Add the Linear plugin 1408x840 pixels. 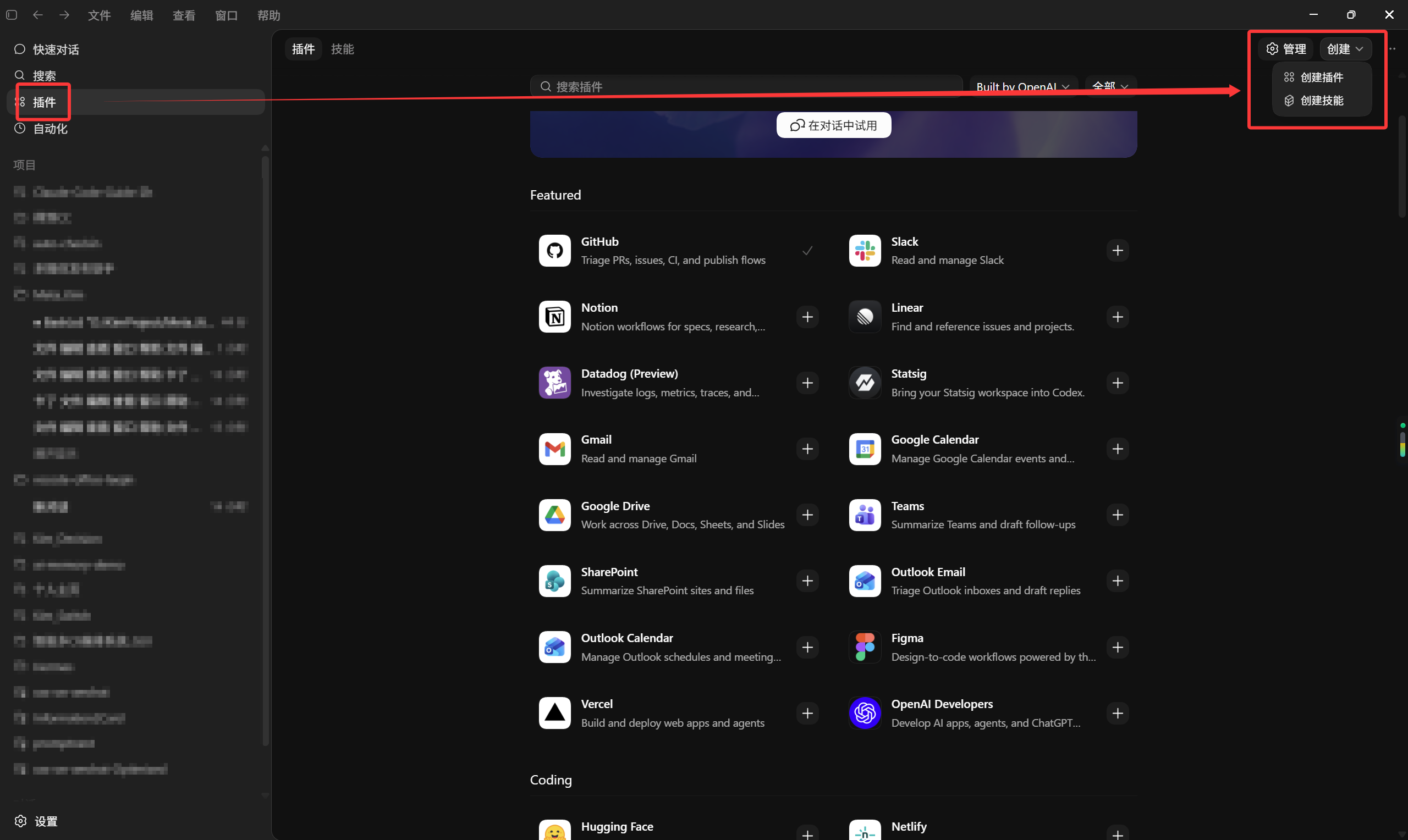1118,317
